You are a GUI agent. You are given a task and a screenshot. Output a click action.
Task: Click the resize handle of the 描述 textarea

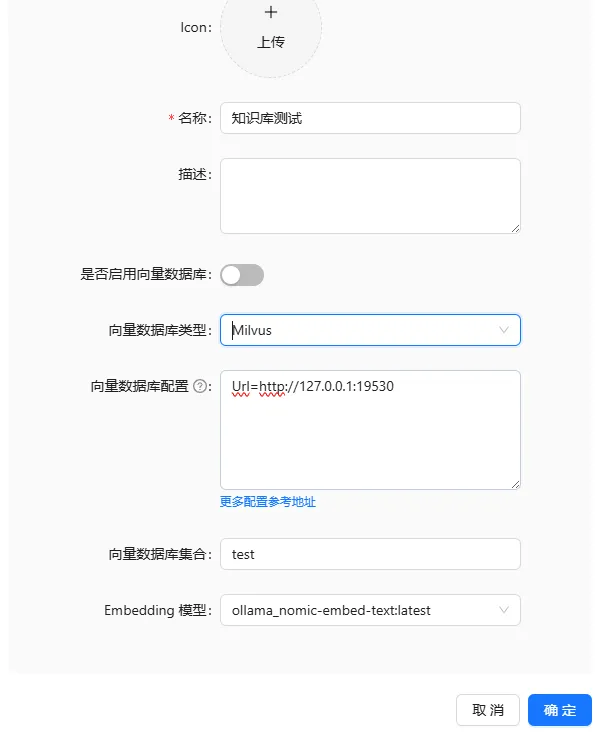(x=515, y=228)
